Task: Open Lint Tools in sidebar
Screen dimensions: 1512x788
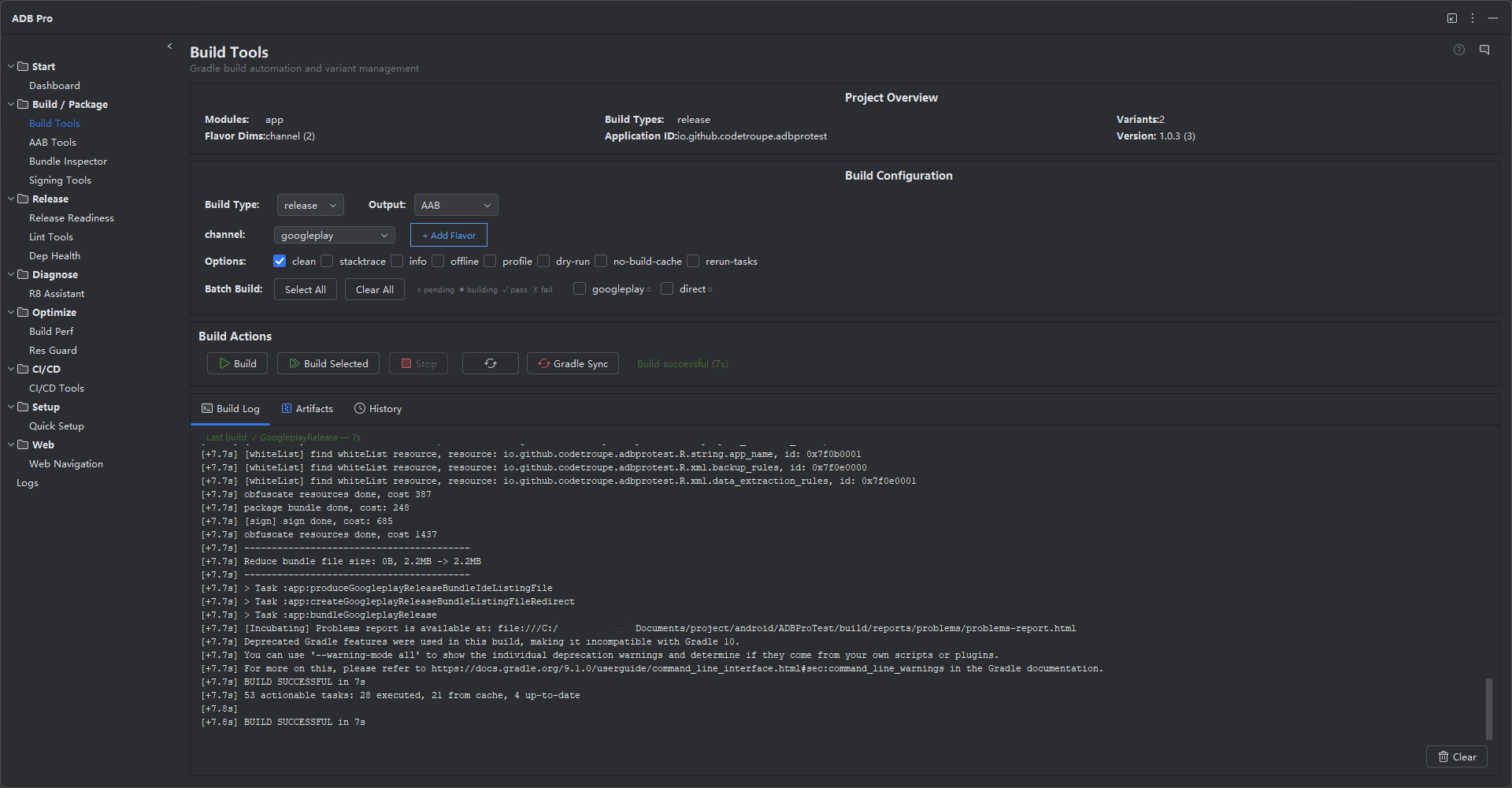Action: (51, 236)
